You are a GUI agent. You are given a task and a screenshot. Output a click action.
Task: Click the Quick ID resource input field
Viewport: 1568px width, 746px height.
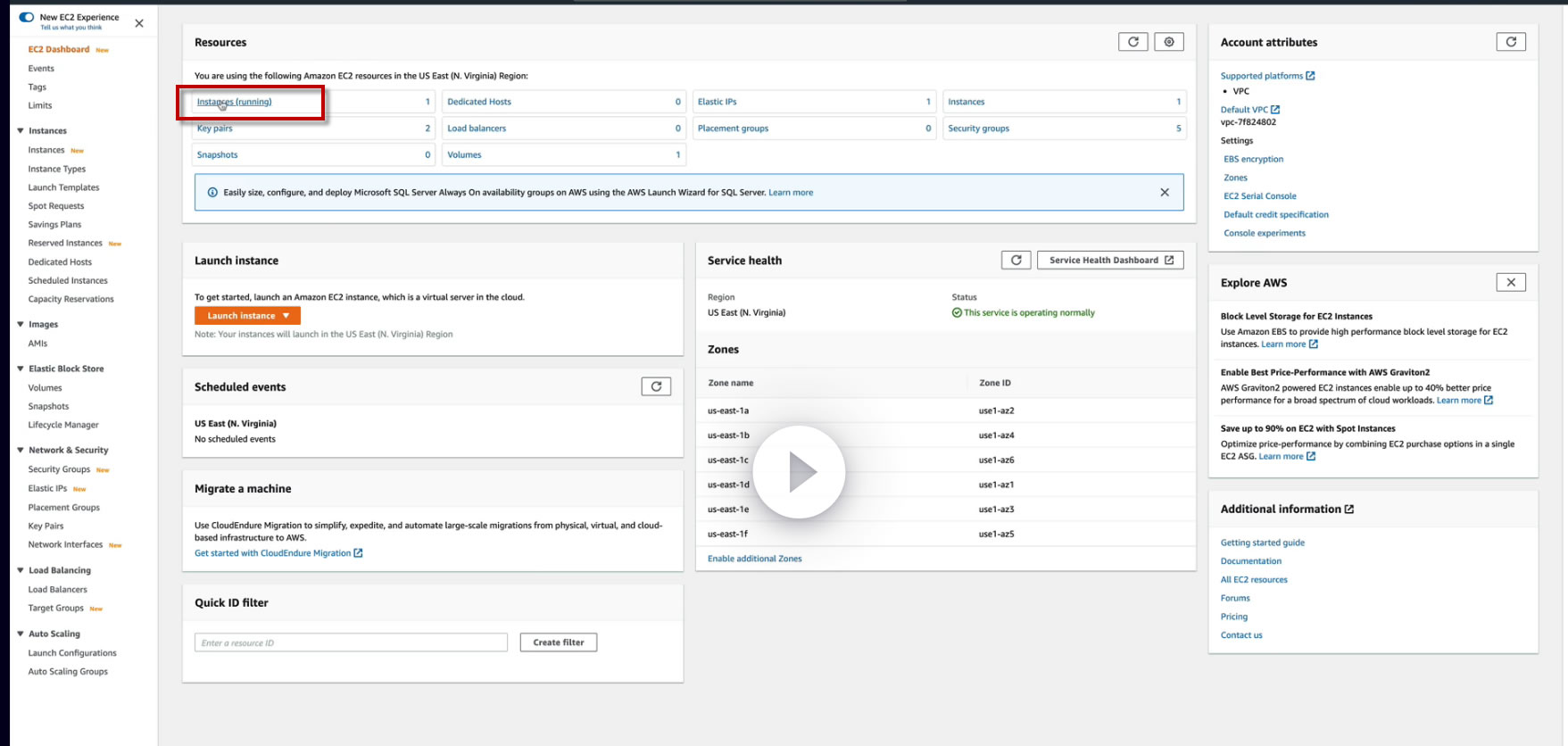pyautogui.click(x=351, y=642)
